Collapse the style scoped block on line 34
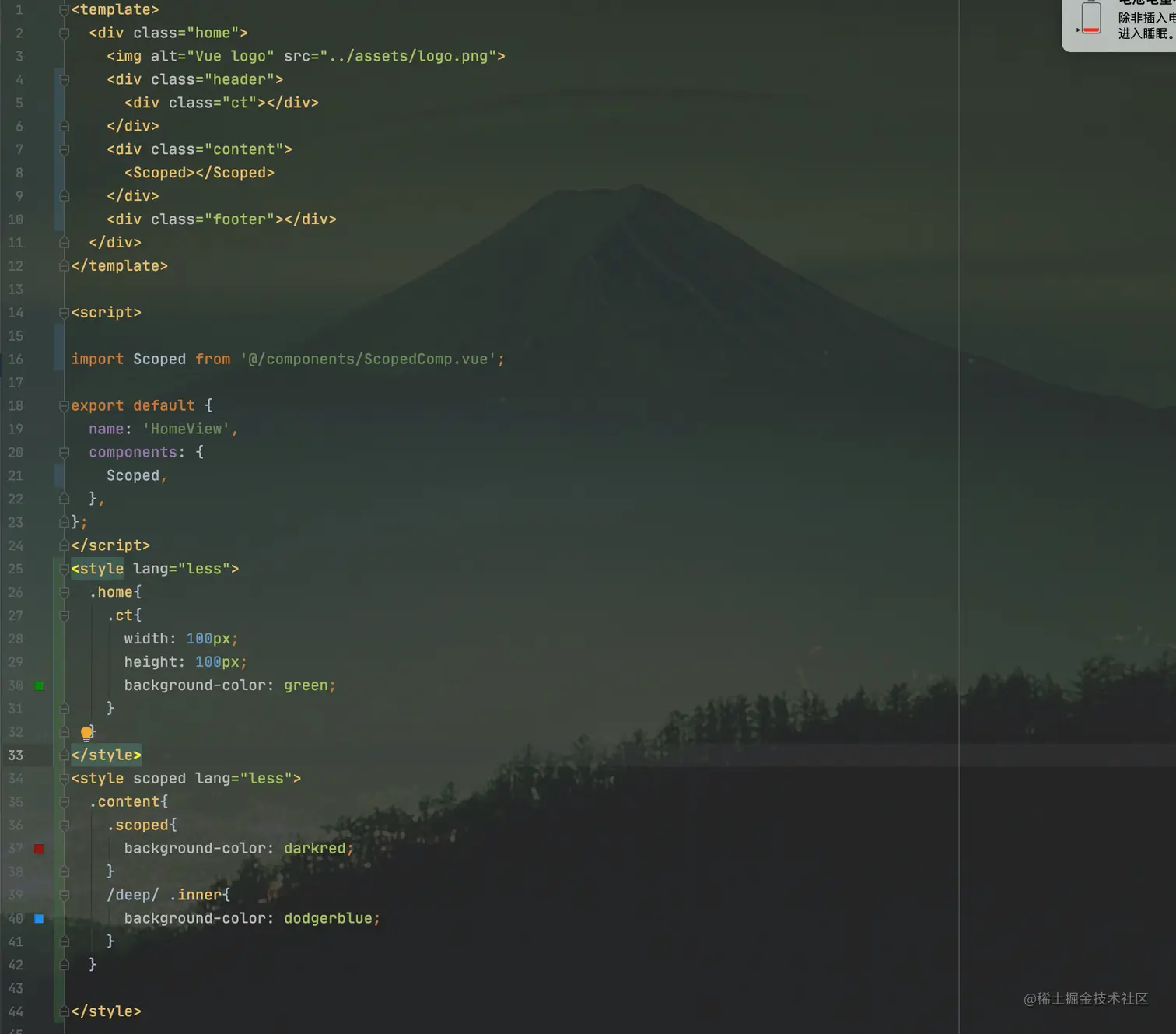The image size is (1176, 1034). point(65,779)
